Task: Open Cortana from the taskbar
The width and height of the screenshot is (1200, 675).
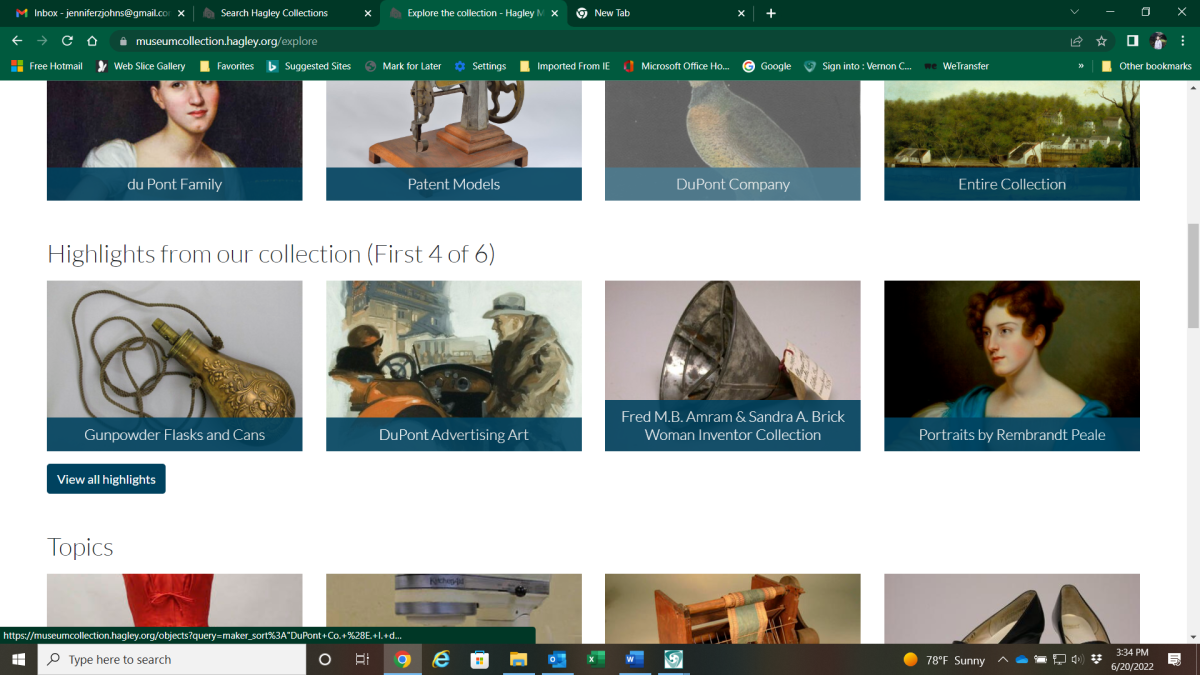Action: click(x=324, y=659)
